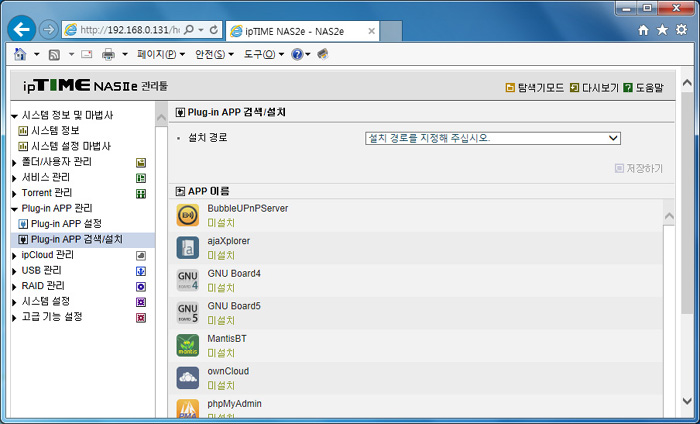
Task: Click the Print icon in the command bar
Action: 108,54
